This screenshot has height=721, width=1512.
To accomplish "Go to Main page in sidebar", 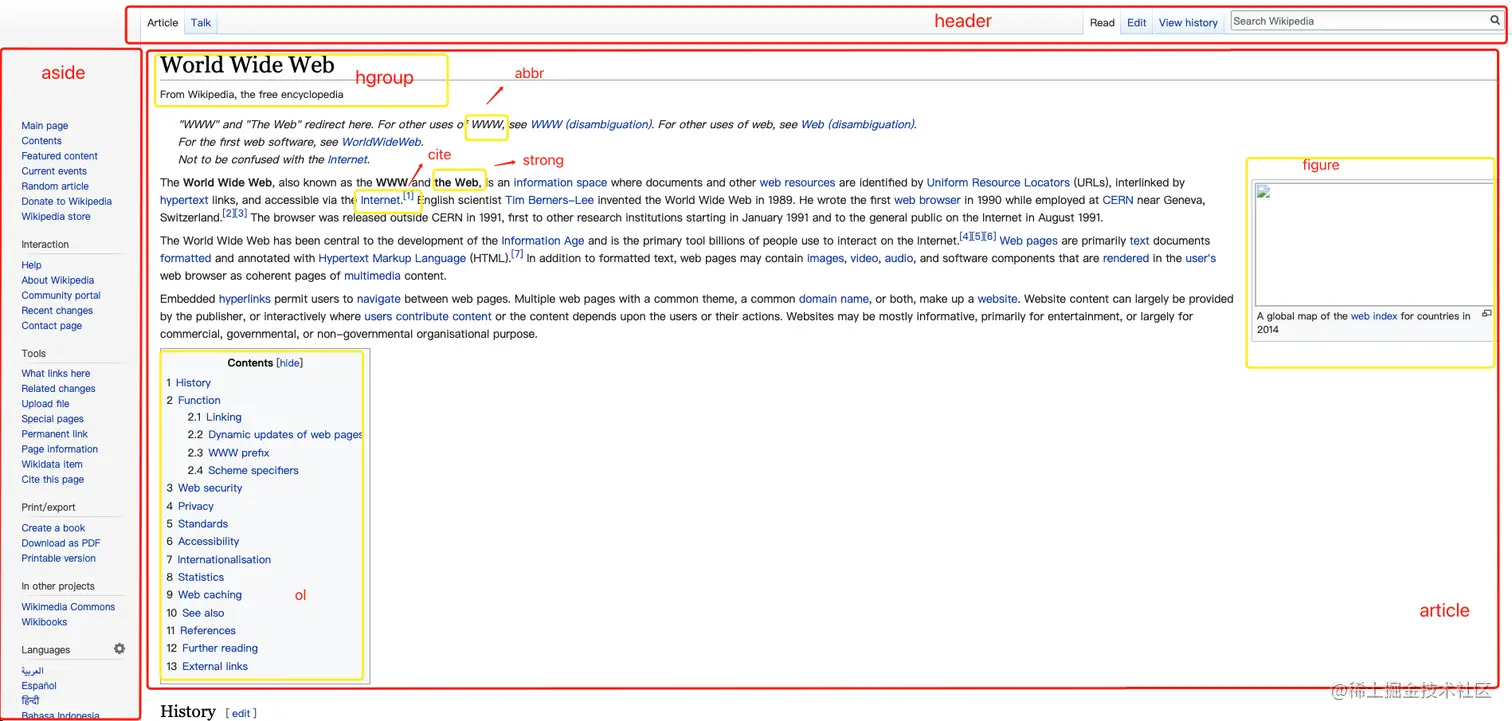I will 45,126.
